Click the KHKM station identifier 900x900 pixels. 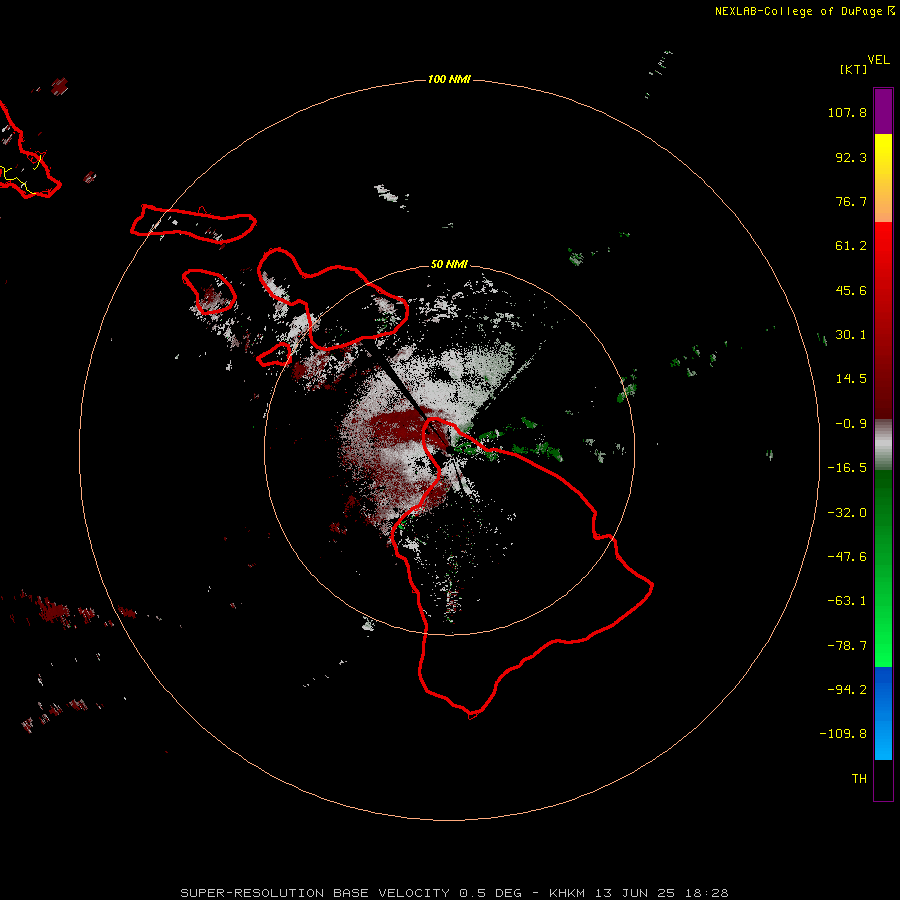click(x=567, y=893)
